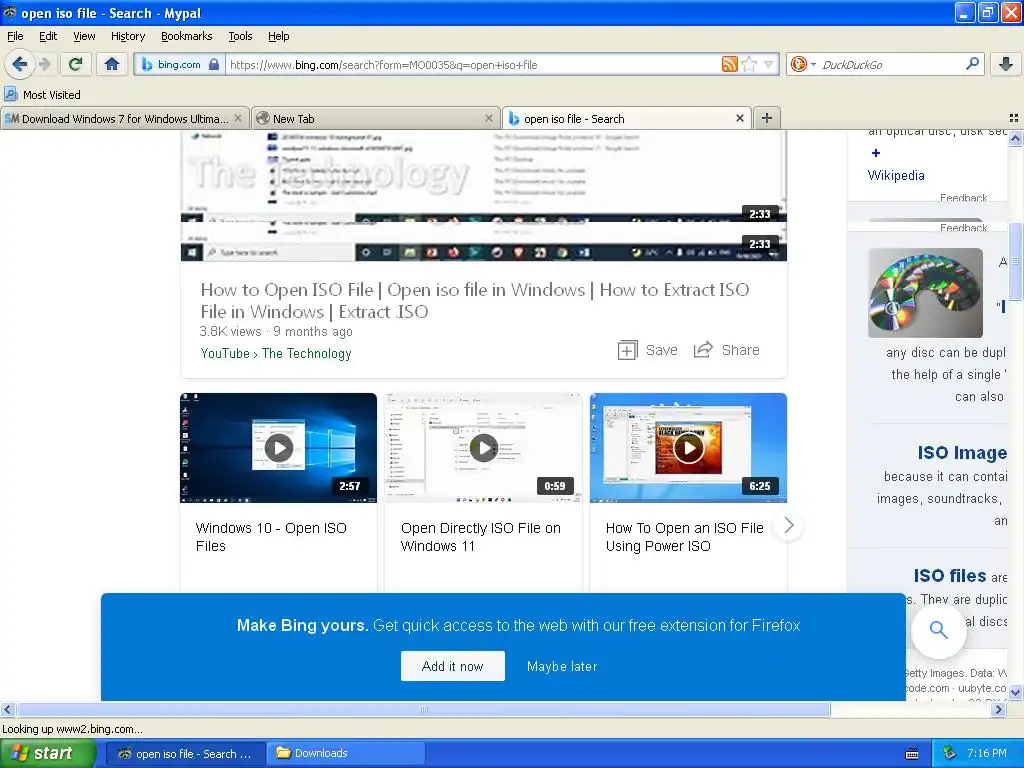Open the DuckDuckGo search engine selector
Screen dimensions: 1024x768
pos(803,64)
